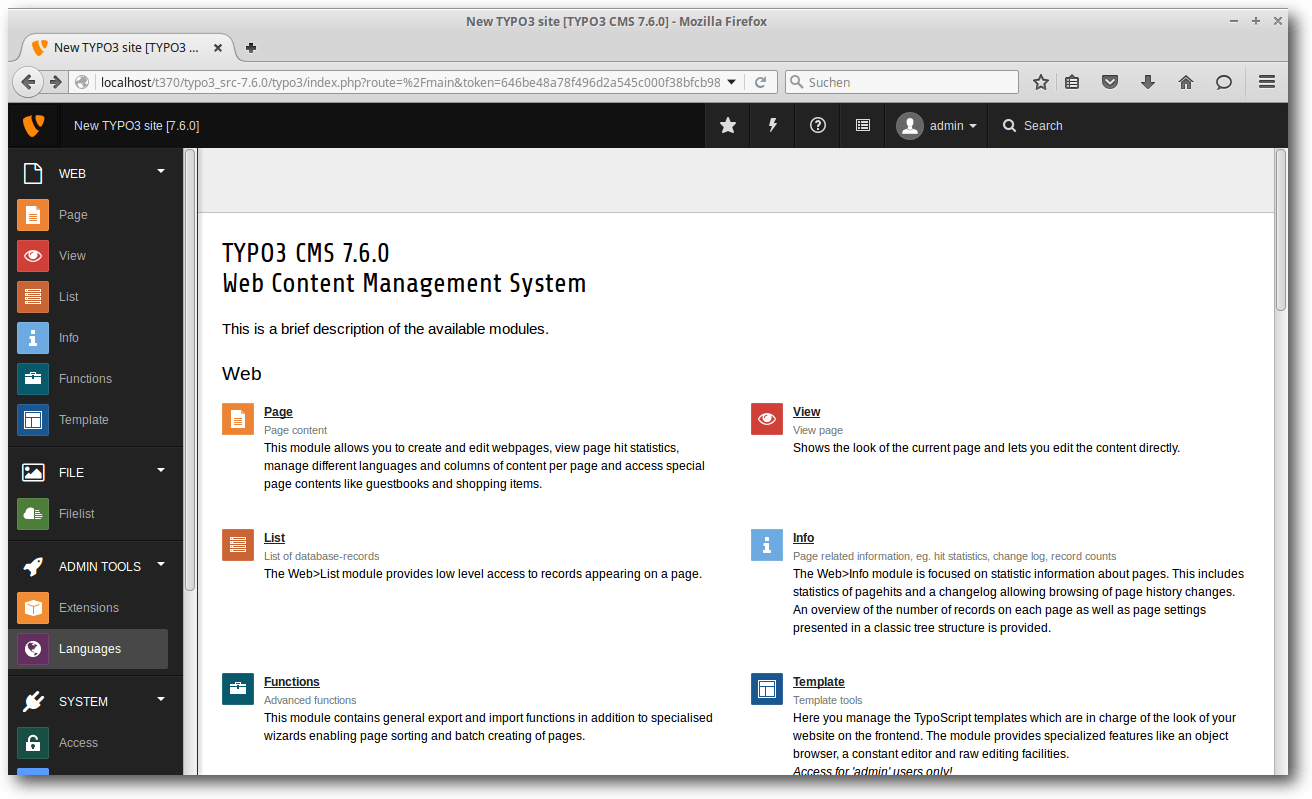The height and width of the screenshot is (799, 1312).
Task: Show Firefox bookmarks list icon
Action: click(x=1072, y=82)
